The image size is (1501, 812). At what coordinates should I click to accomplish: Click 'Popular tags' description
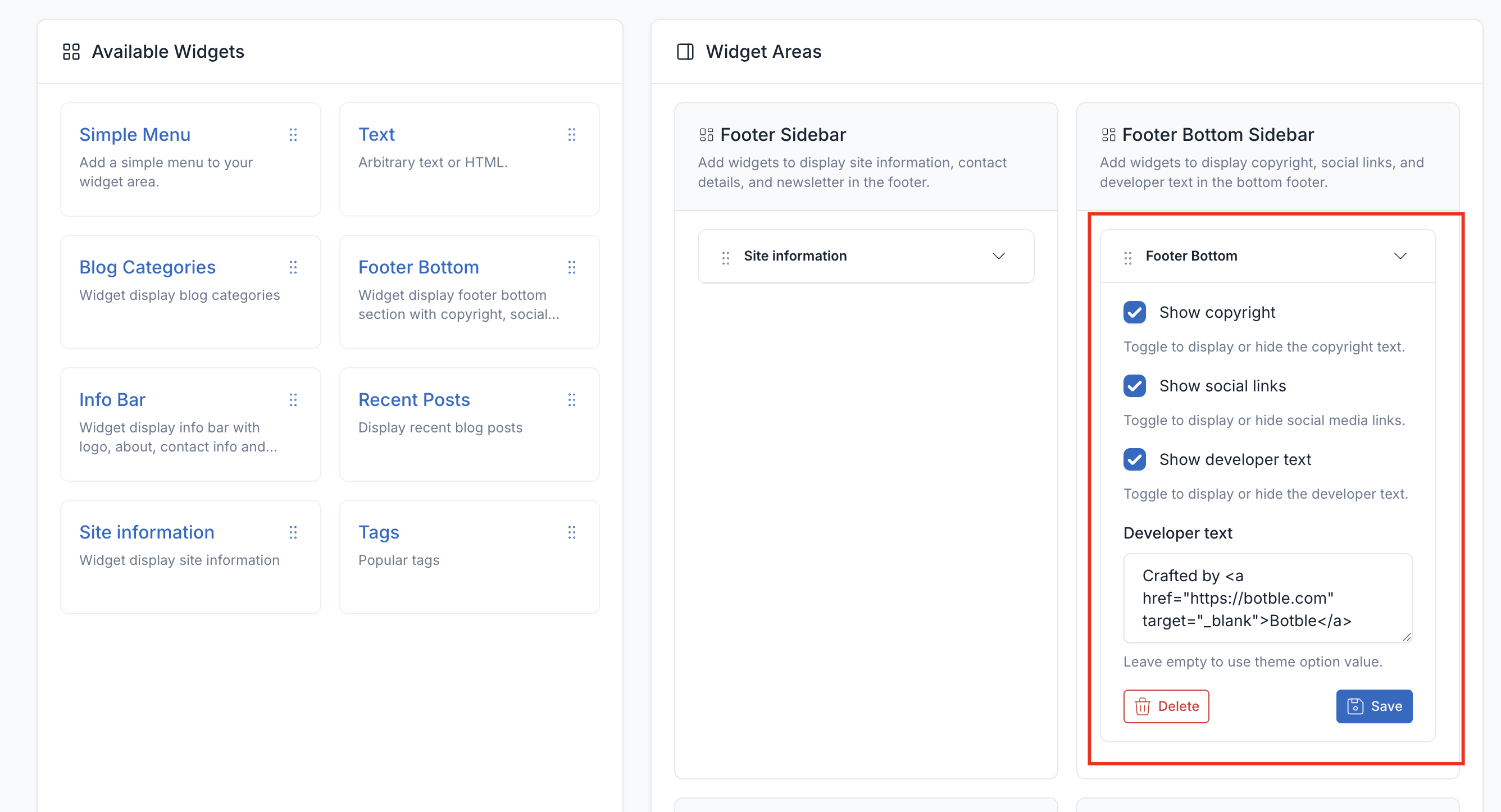coord(398,560)
